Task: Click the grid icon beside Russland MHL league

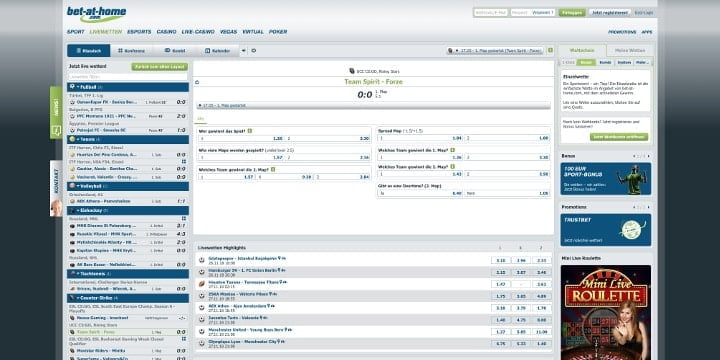Action: pos(184,219)
